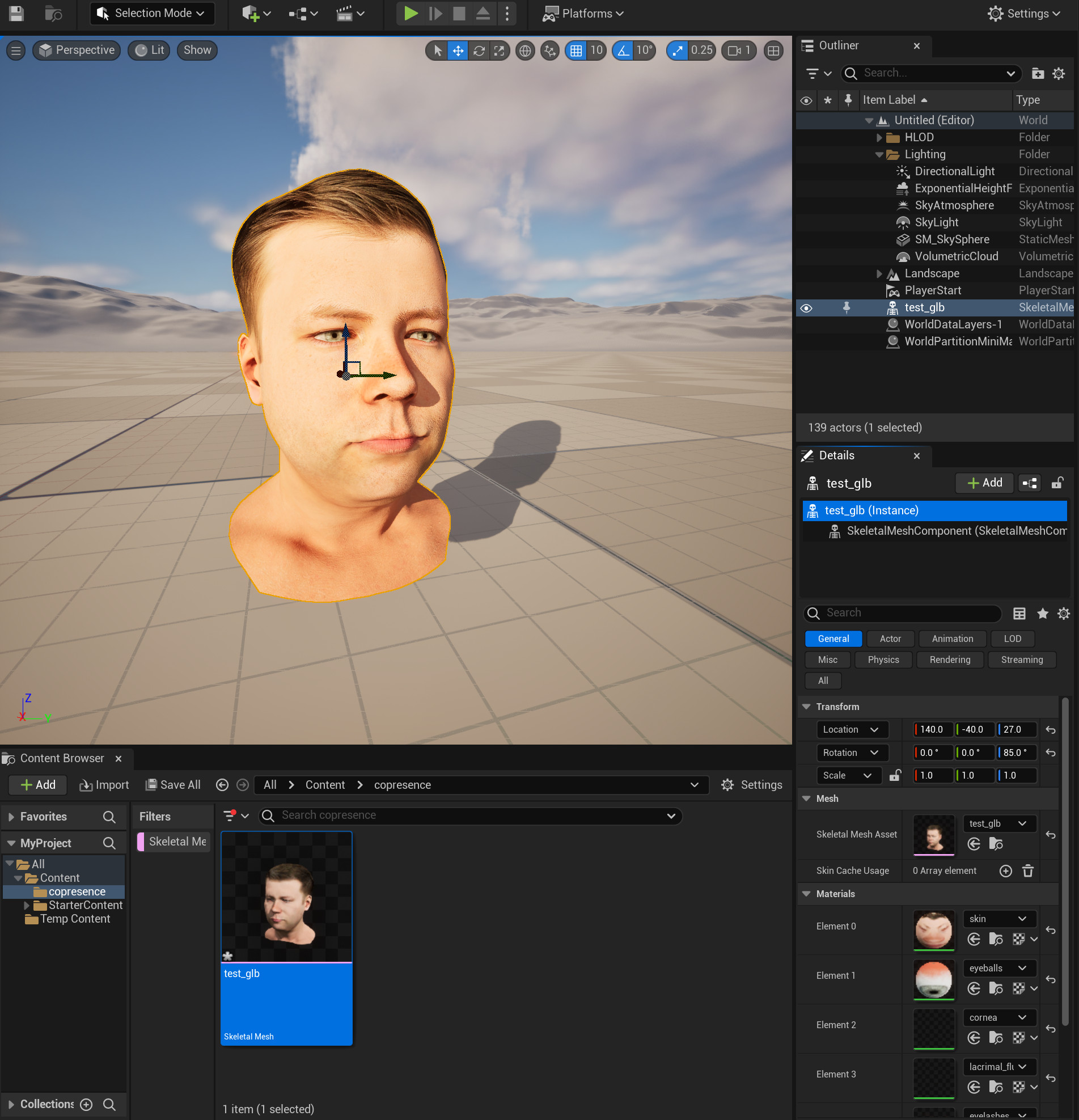Open the viewport layout maximize icon
This screenshot has height=1120, width=1079.
click(773, 50)
